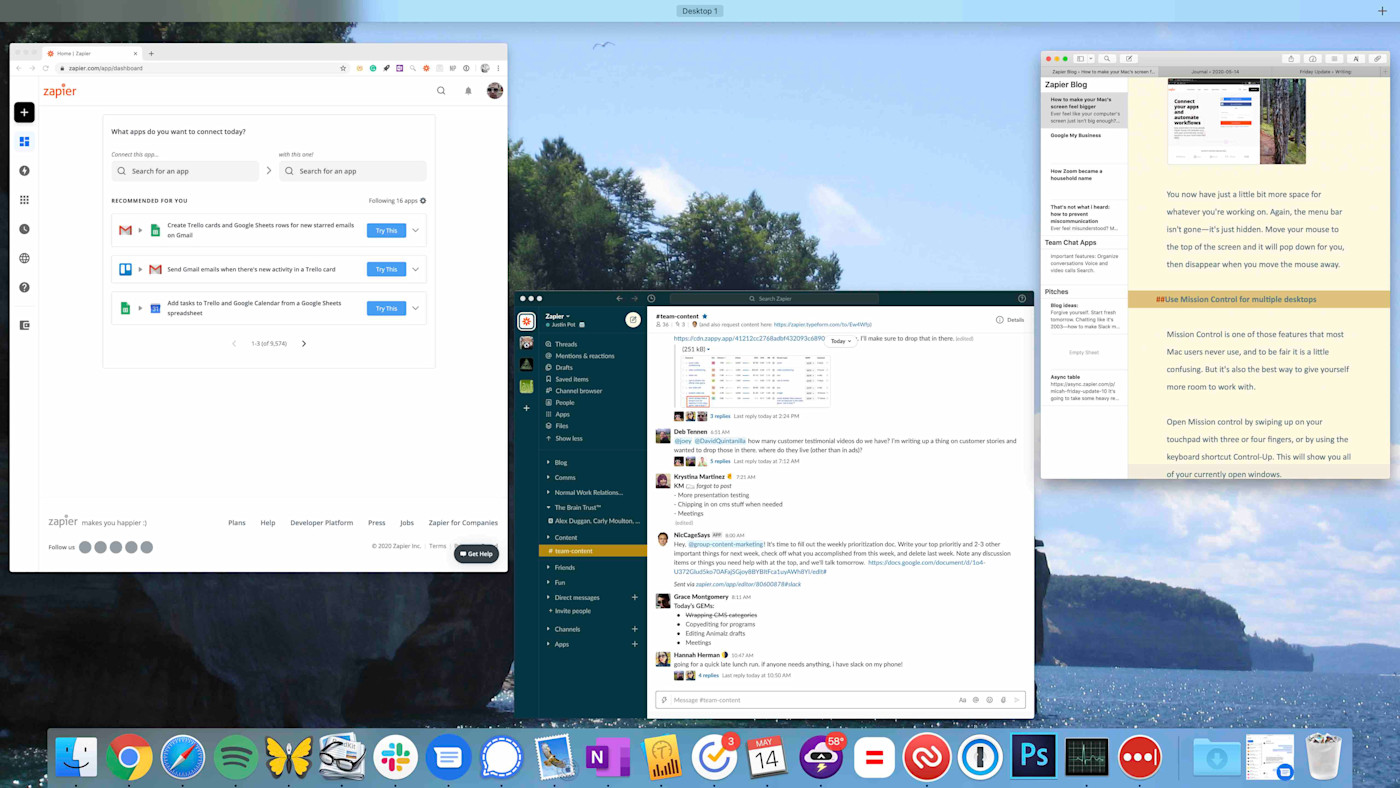Image resolution: width=1400 pixels, height=788 pixels.
Task: Click the emoji icon in Slack message box
Action: coord(990,700)
